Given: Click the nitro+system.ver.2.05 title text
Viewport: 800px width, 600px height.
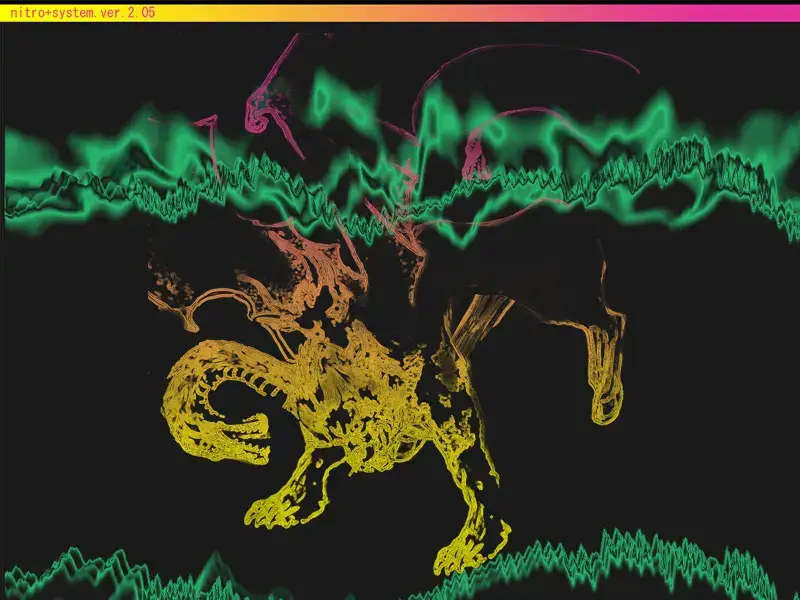Looking at the screenshot, I should pyautogui.click(x=78, y=12).
